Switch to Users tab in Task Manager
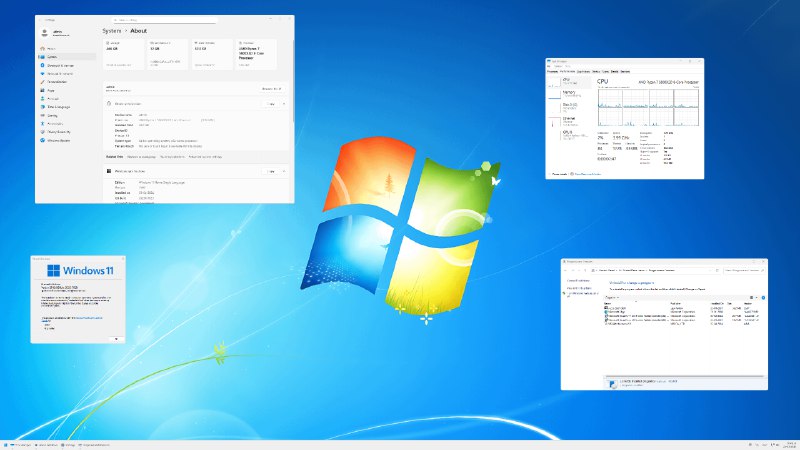 pyautogui.click(x=606, y=71)
